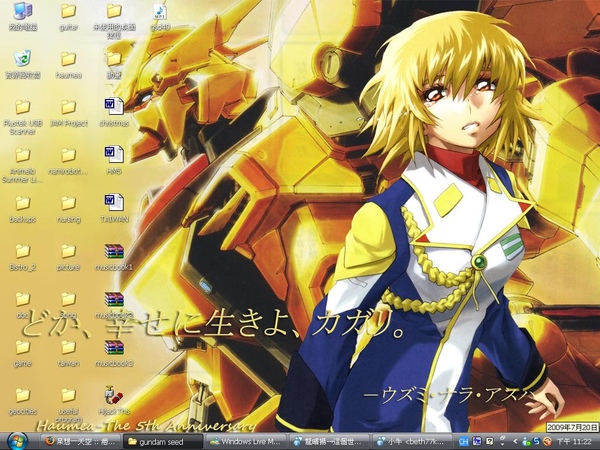
Task: Click the blue S tray icon
Action: (x=536, y=442)
